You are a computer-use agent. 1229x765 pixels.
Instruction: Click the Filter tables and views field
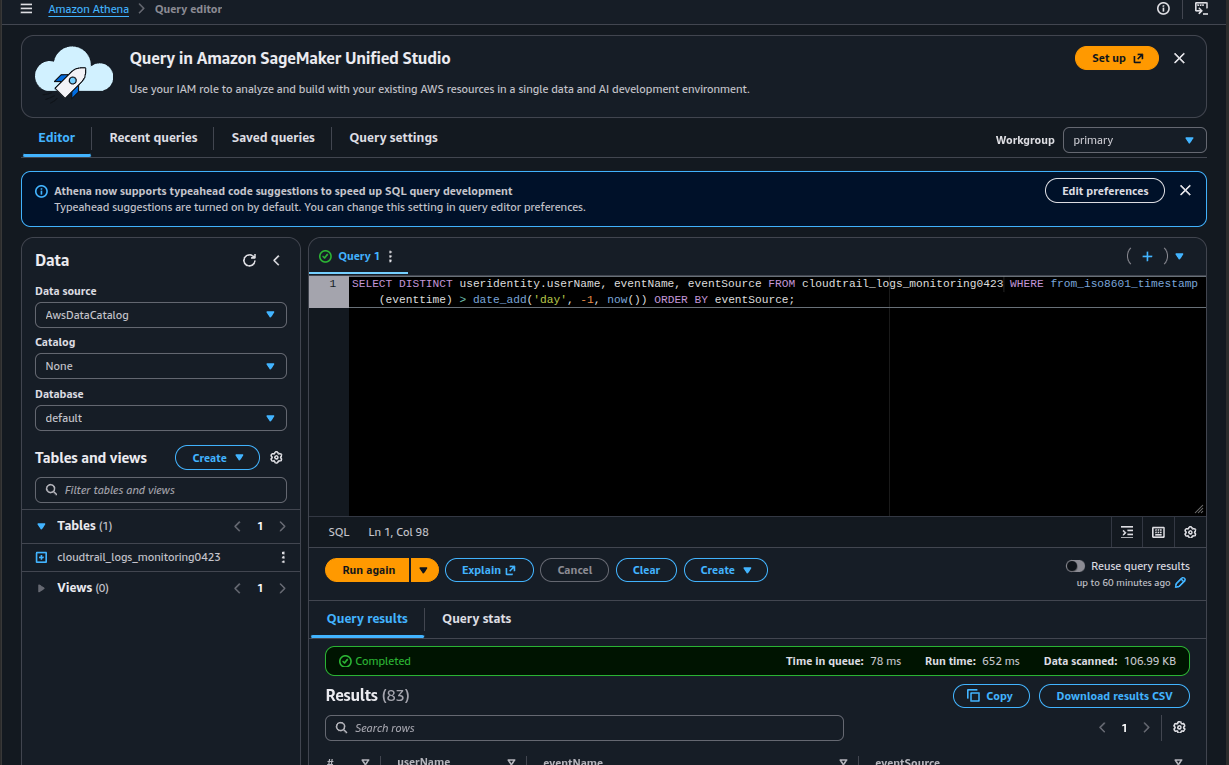coord(161,490)
